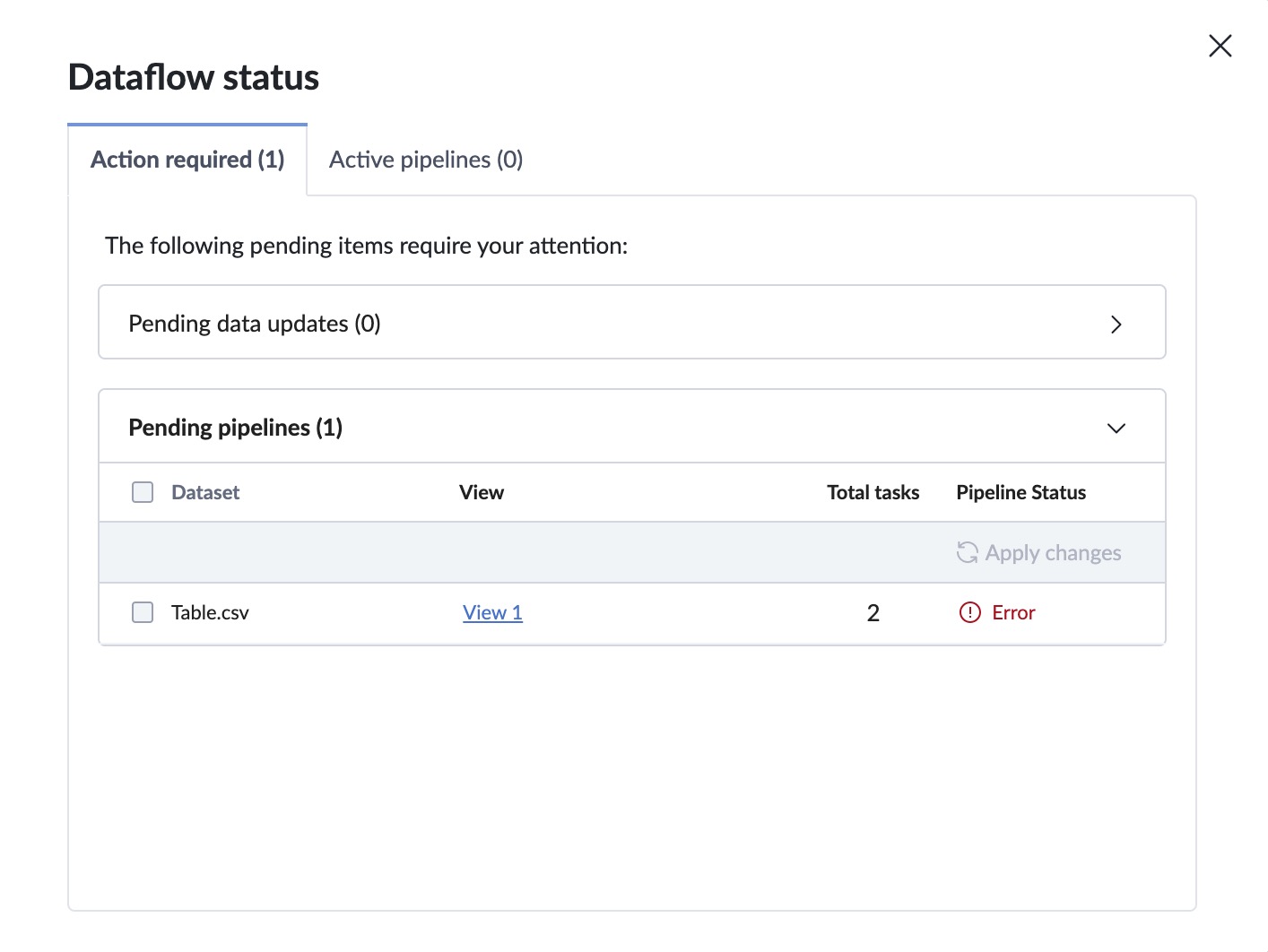Open the View 1 link
Image resolution: width=1268 pixels, height=952 pixels.
tap(491, 611)
